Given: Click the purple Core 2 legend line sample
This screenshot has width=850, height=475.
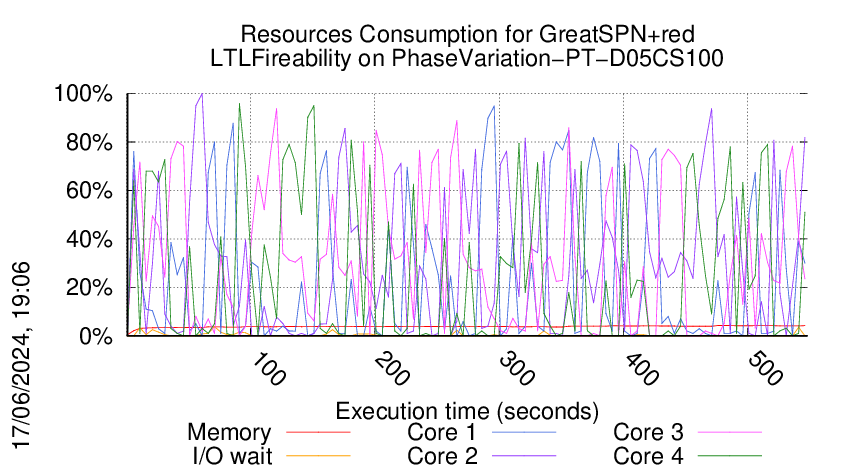Looking at the screenshot, I should pyautogui.click(x=524, y=456).
